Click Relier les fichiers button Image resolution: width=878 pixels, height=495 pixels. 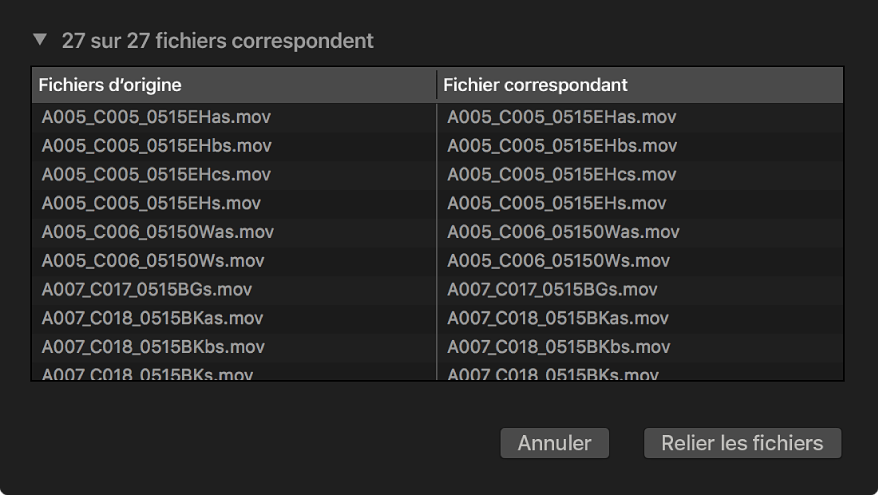coord(742,443)
